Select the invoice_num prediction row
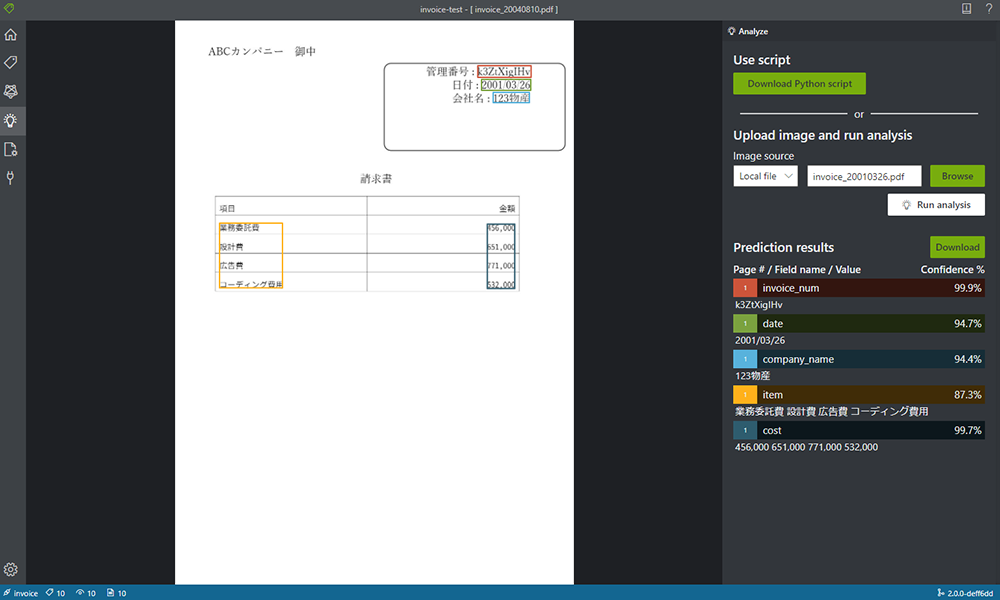1000x600 pixels. [858, 288]
